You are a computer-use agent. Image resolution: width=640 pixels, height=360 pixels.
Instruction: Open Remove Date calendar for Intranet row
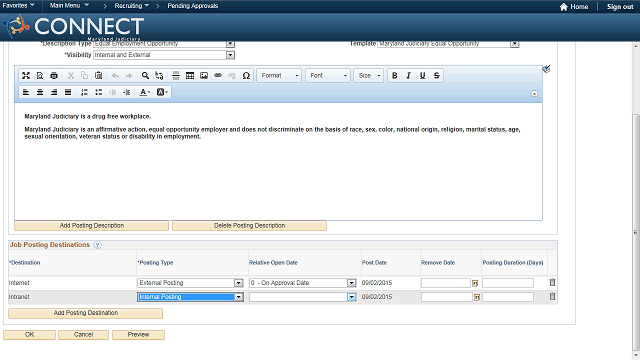point(477,298)
